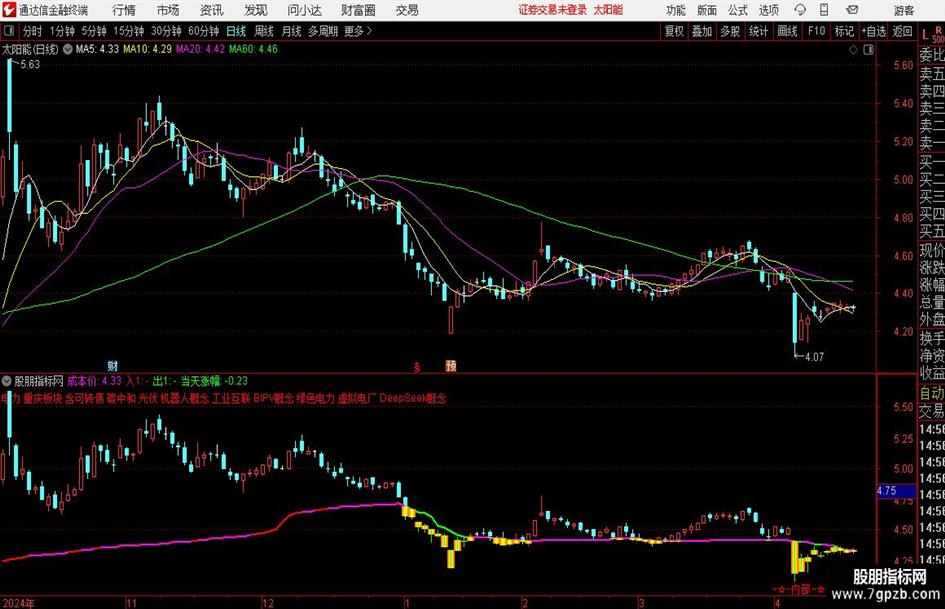The height and width of the screenshot is (609, 945).
Task: Click the DeepSeek概念 concept tag
Action: tap(413, 399)
